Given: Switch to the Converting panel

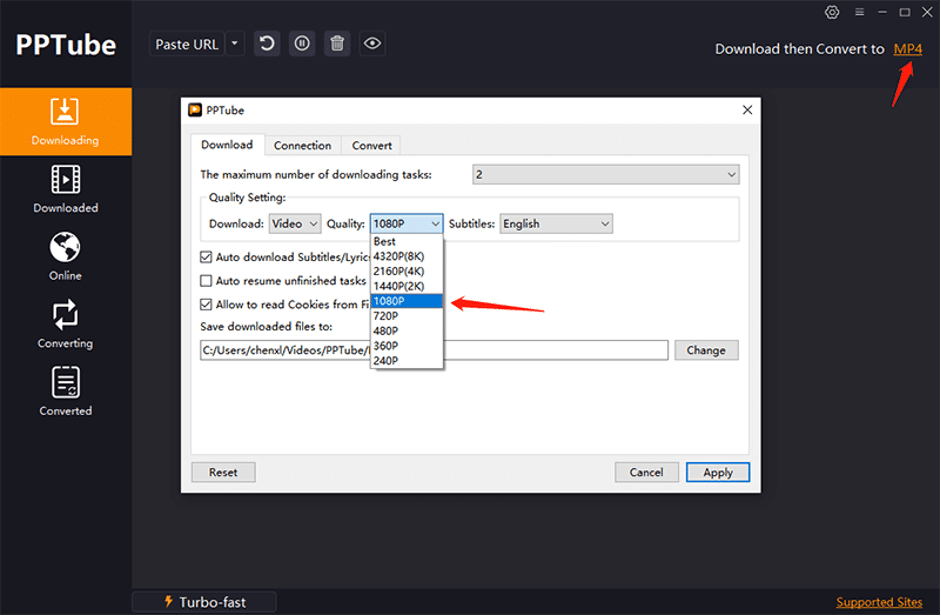Looking at the screenshot, I should click(65, 325).
